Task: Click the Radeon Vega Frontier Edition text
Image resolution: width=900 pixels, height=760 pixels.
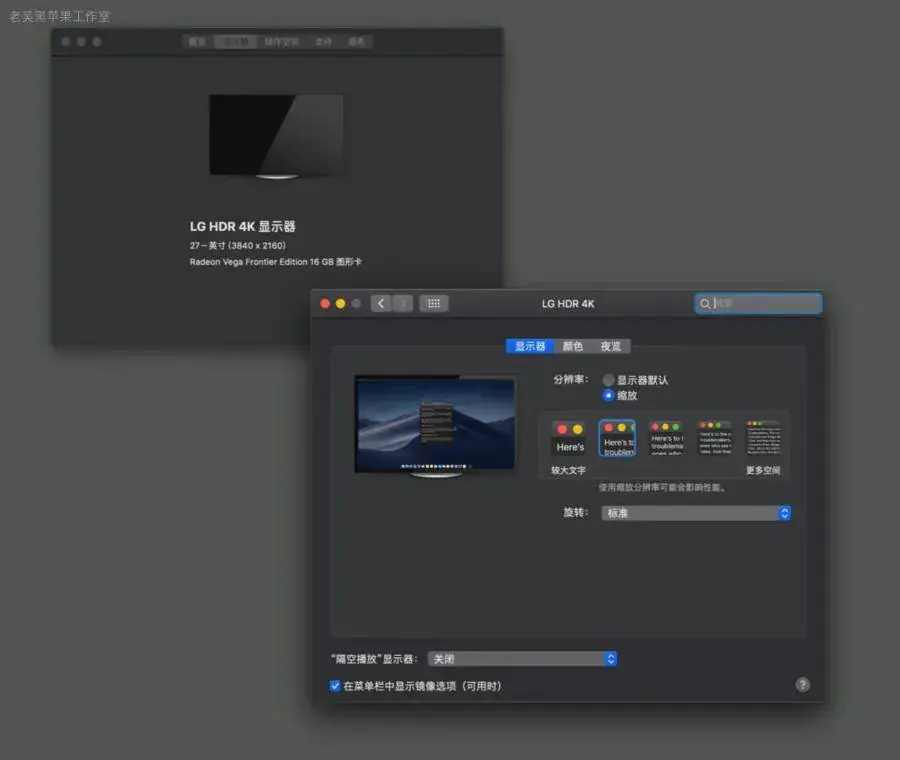Action: tap(276, 262)
